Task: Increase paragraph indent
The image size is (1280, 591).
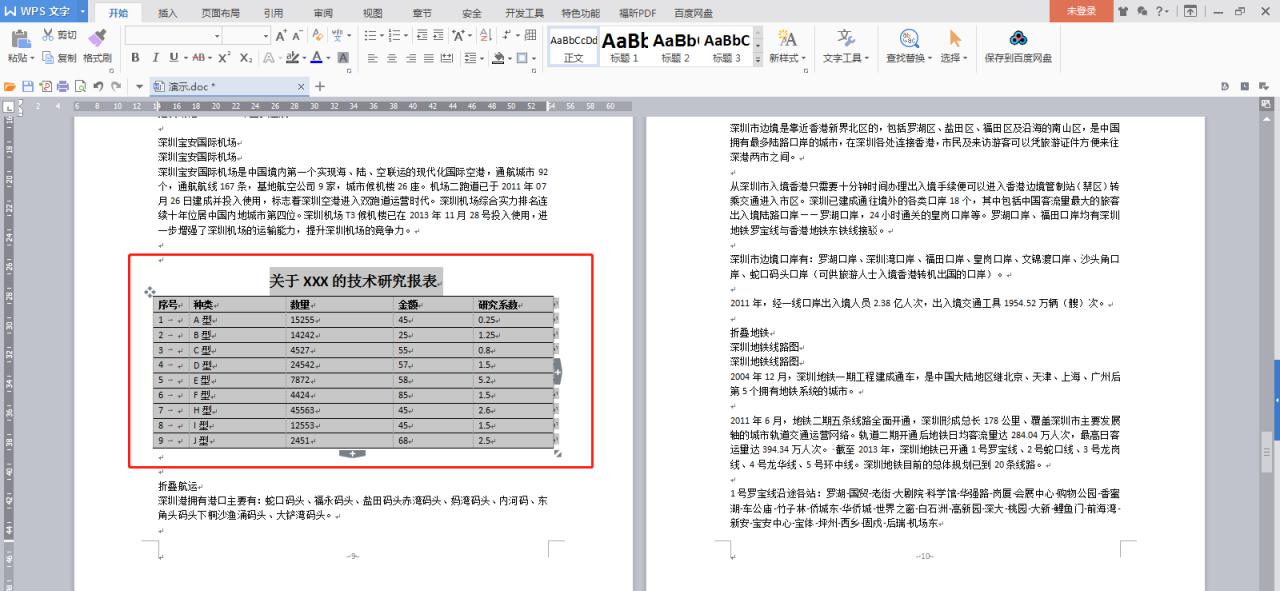Action: [x=438, y=35]
